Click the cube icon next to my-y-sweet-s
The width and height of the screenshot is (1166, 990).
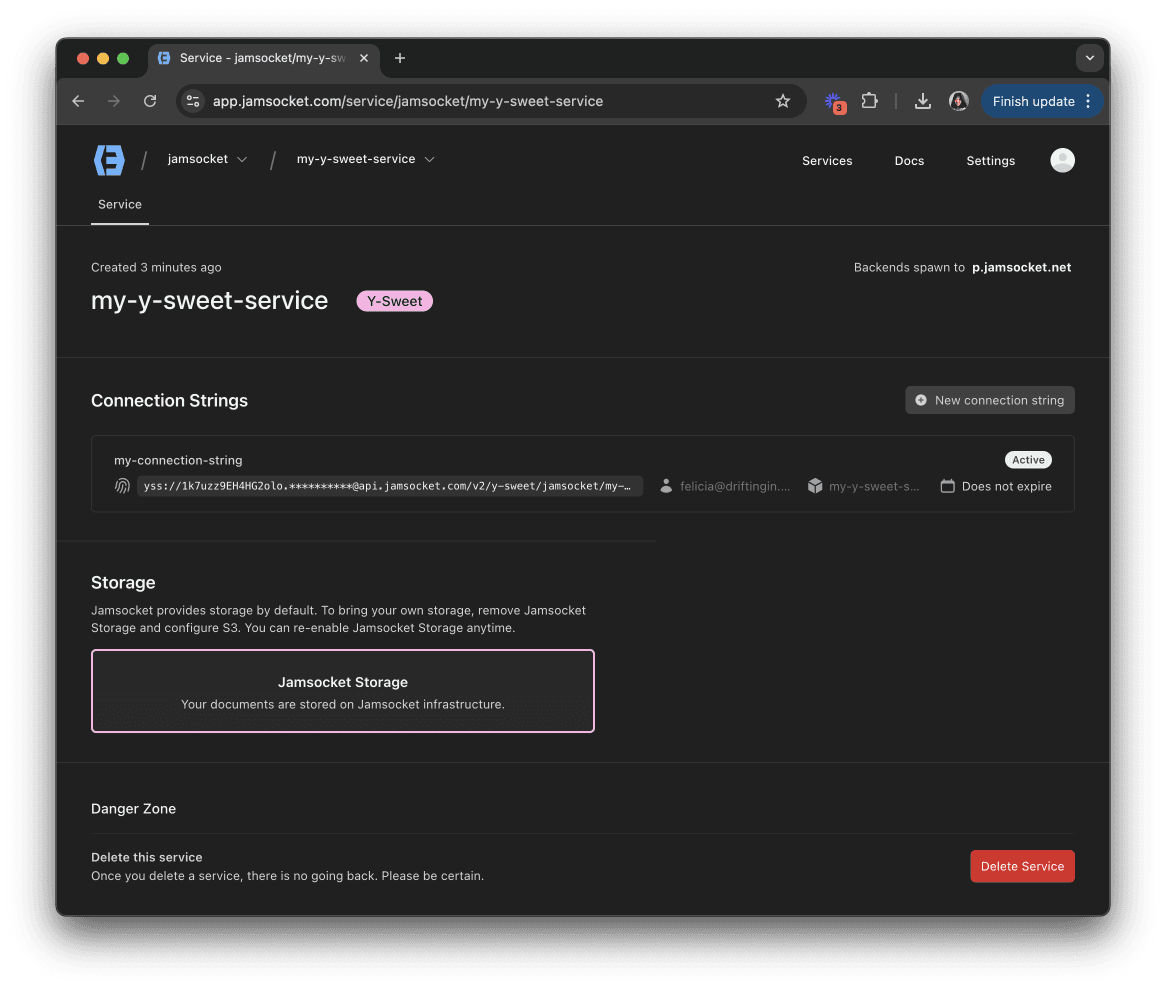[816, 486]
